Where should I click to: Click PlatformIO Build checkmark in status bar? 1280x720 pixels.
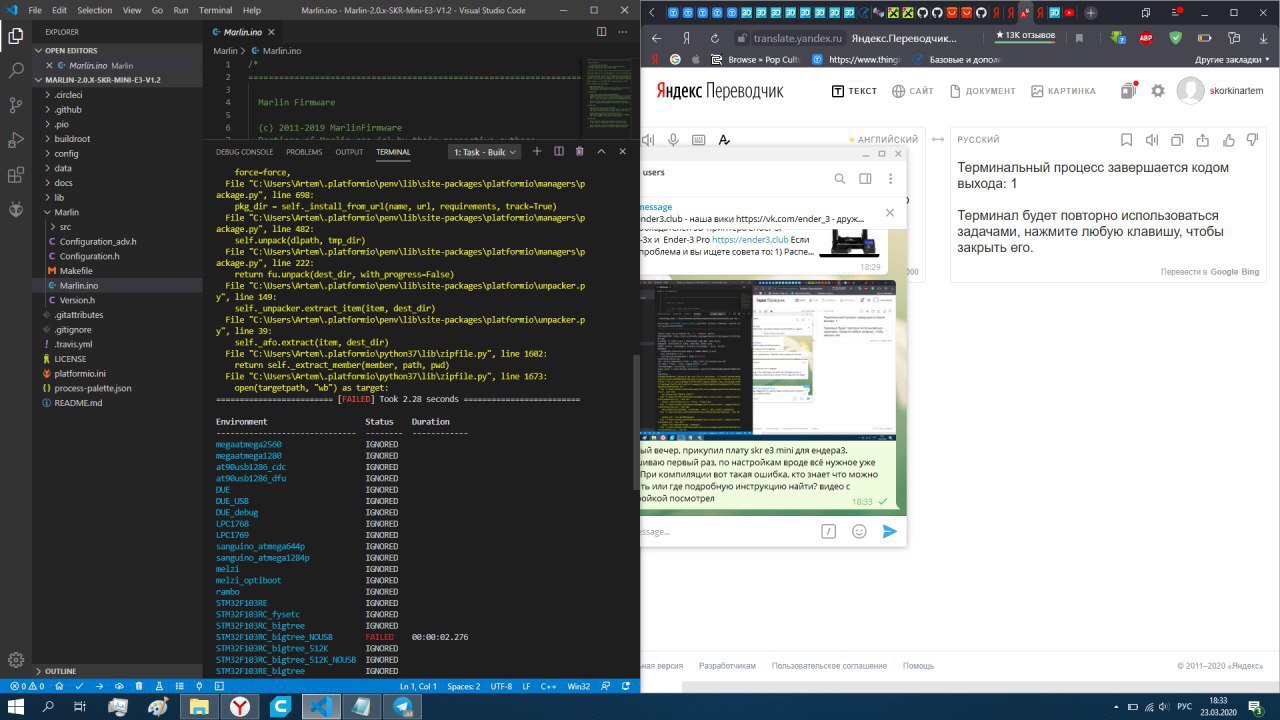coord(77,687)
